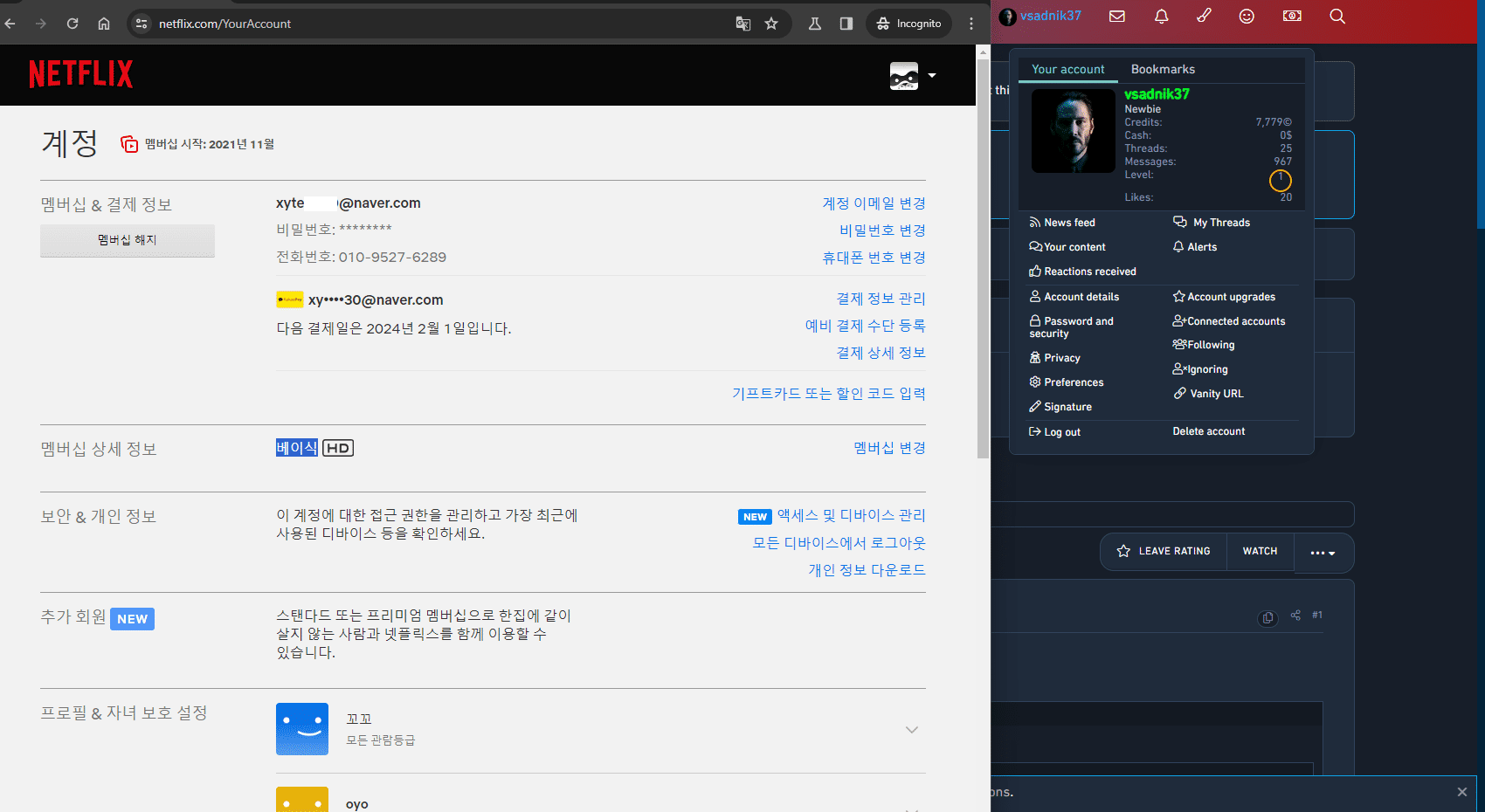This screenshot has width=1485, height=812.
Task: Click the Leave Rating button
Action: click(1164, 551)
